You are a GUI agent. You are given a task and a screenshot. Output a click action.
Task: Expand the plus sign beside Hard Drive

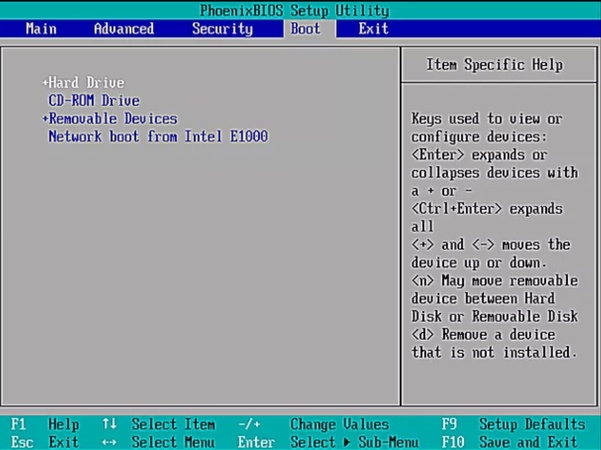click(x=45, y=82)
